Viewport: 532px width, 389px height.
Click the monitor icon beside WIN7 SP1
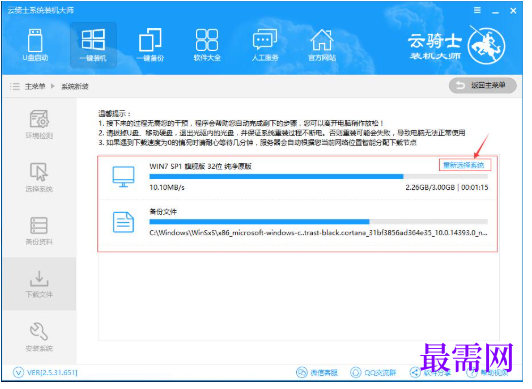pyautogui.click(x=124, y=176)
